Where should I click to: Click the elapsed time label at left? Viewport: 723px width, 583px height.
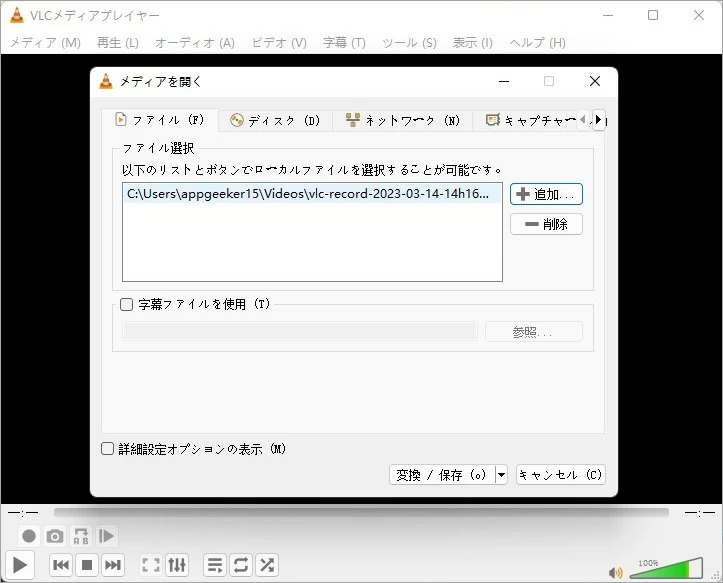[x=23, y=512]
